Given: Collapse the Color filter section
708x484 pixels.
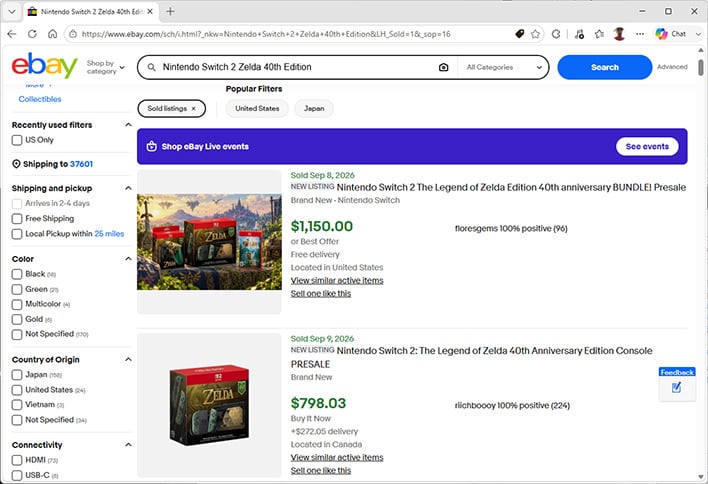Looking at the screenshot, I should pyautogui.click(x=128, y=259).
